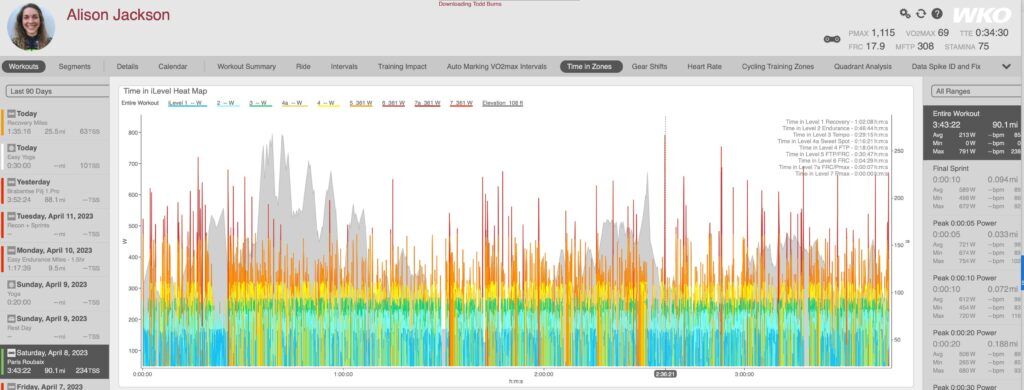Open the Data Spike ID and Fix tab

pyautogui.click(x=946, y=67)
